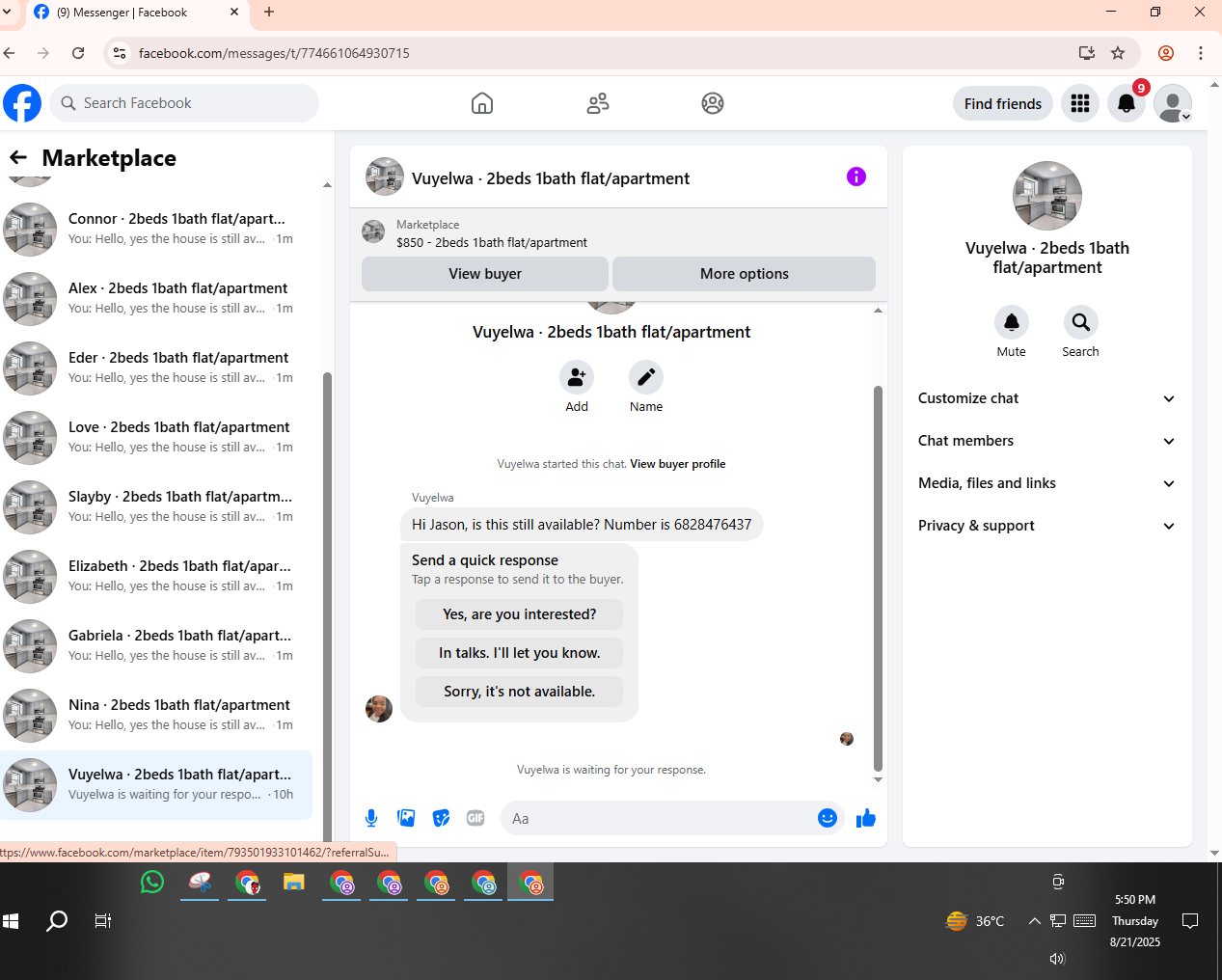Open the emoji picker in the message box
Image resolution: width=1222 pixels, height=980 pixels.
click(828, 818)
